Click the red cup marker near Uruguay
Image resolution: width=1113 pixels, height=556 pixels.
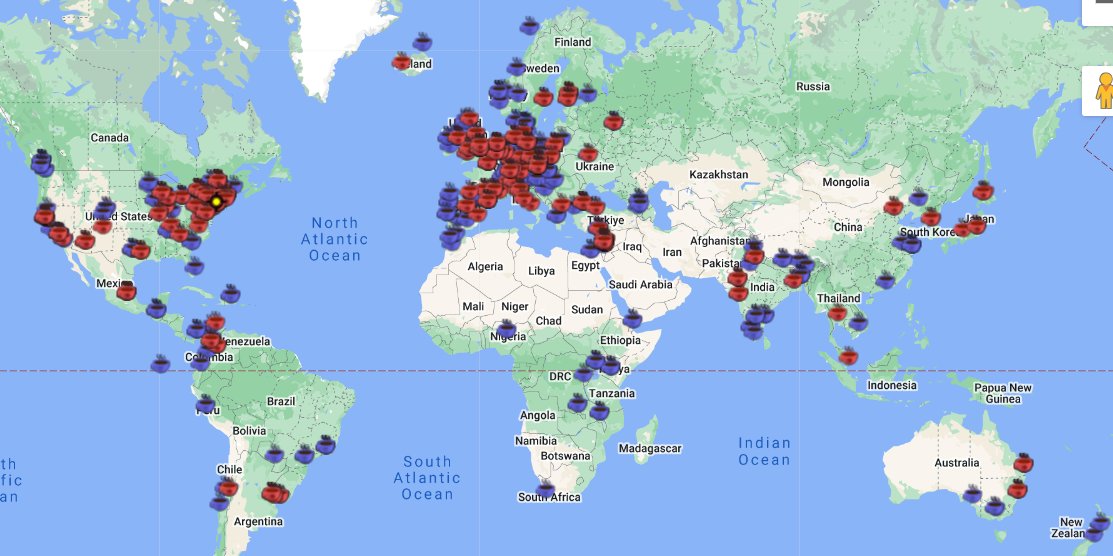click(273, 492)
